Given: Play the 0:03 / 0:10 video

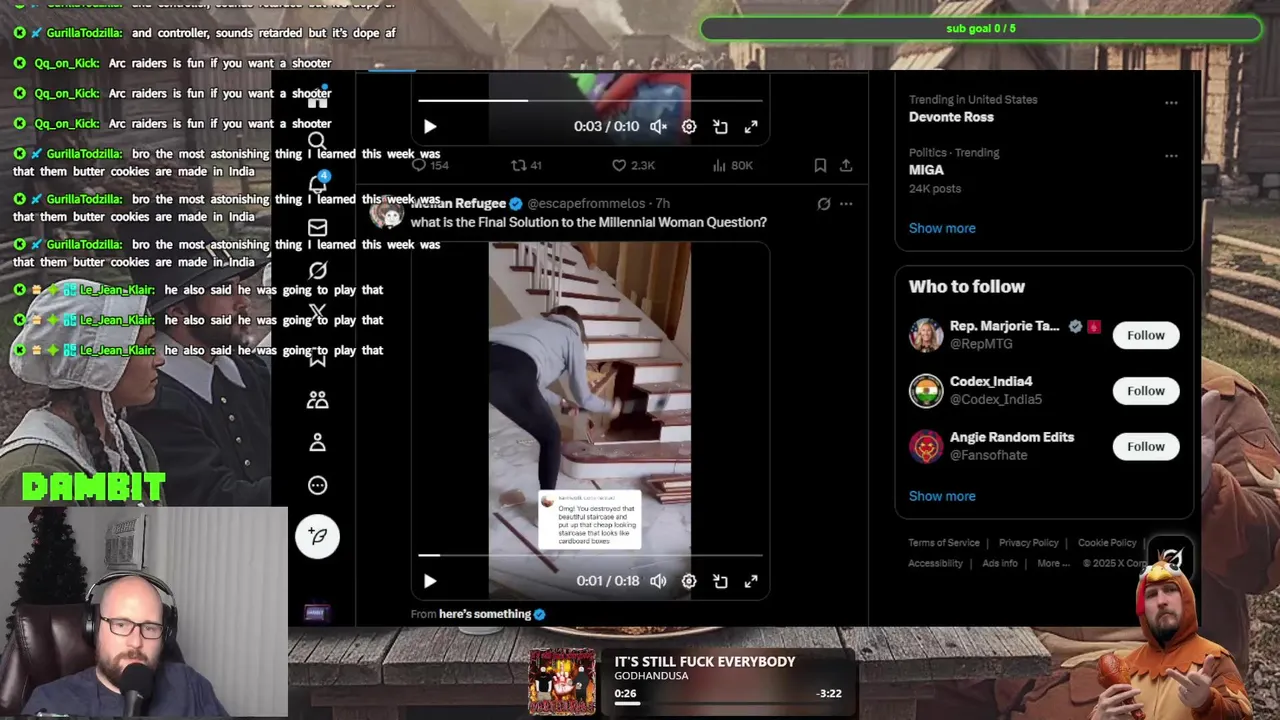Looking at the screenshot, I should tap(430, 127).
